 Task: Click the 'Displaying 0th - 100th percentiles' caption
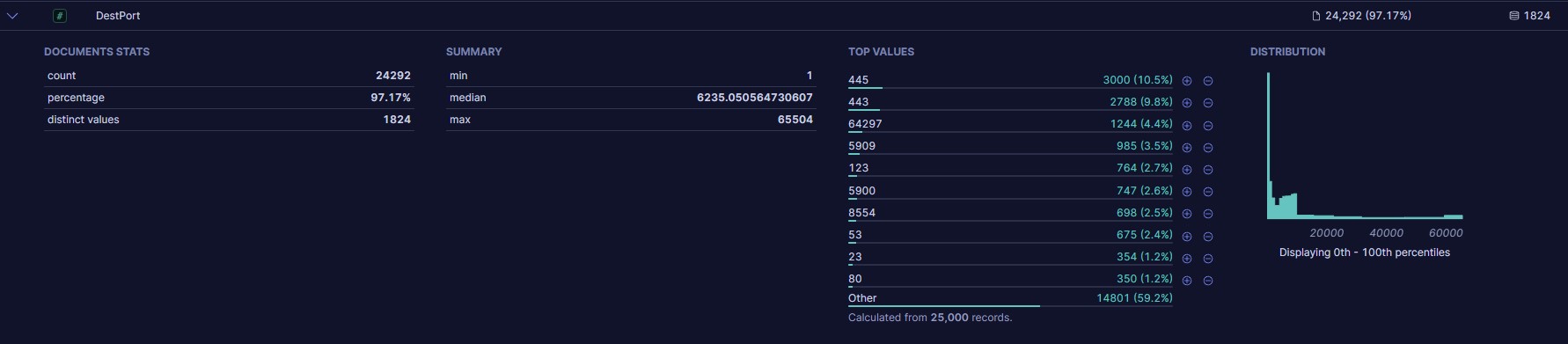click(1365, 253)
